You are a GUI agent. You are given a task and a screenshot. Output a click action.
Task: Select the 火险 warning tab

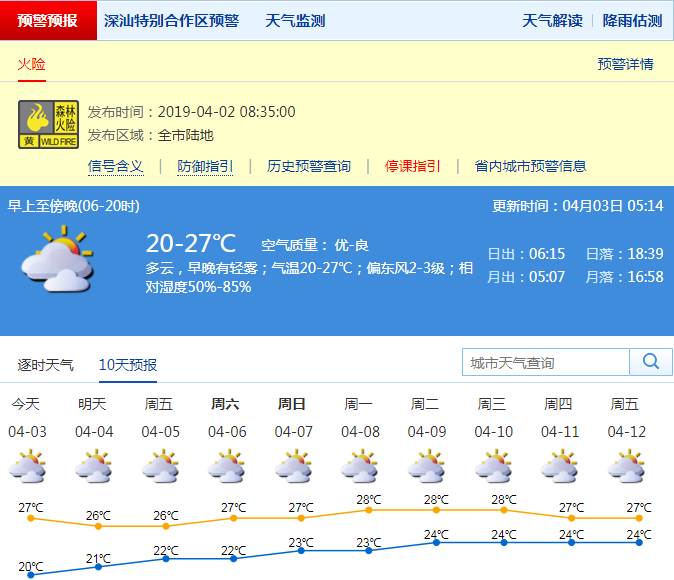coord(32,64)
